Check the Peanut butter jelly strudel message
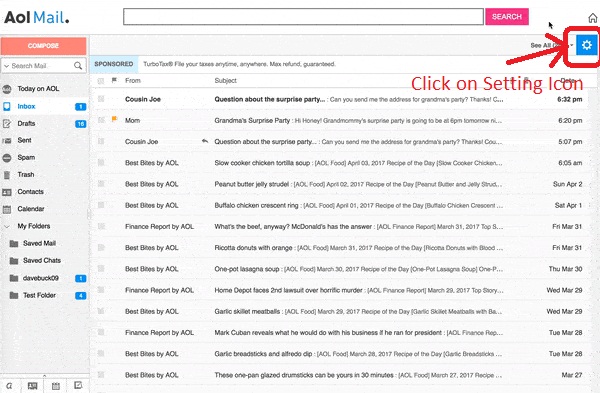The image size is (600, 393). (x=101, y=184)
